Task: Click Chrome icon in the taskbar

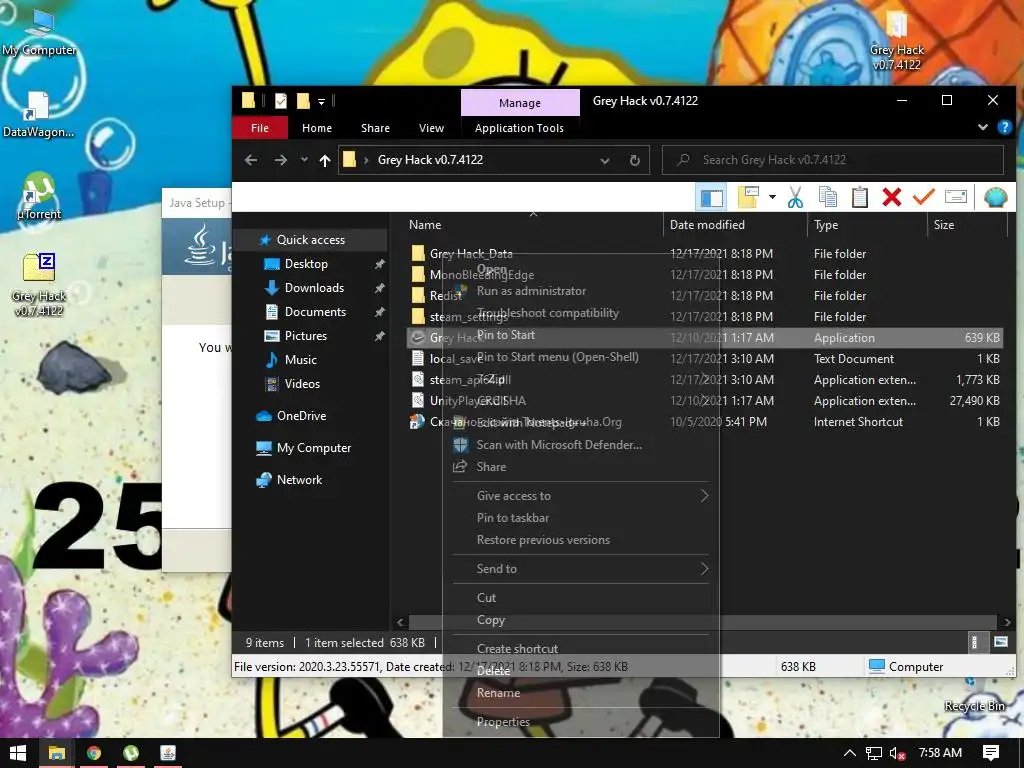Action: [x=93, y=753]
